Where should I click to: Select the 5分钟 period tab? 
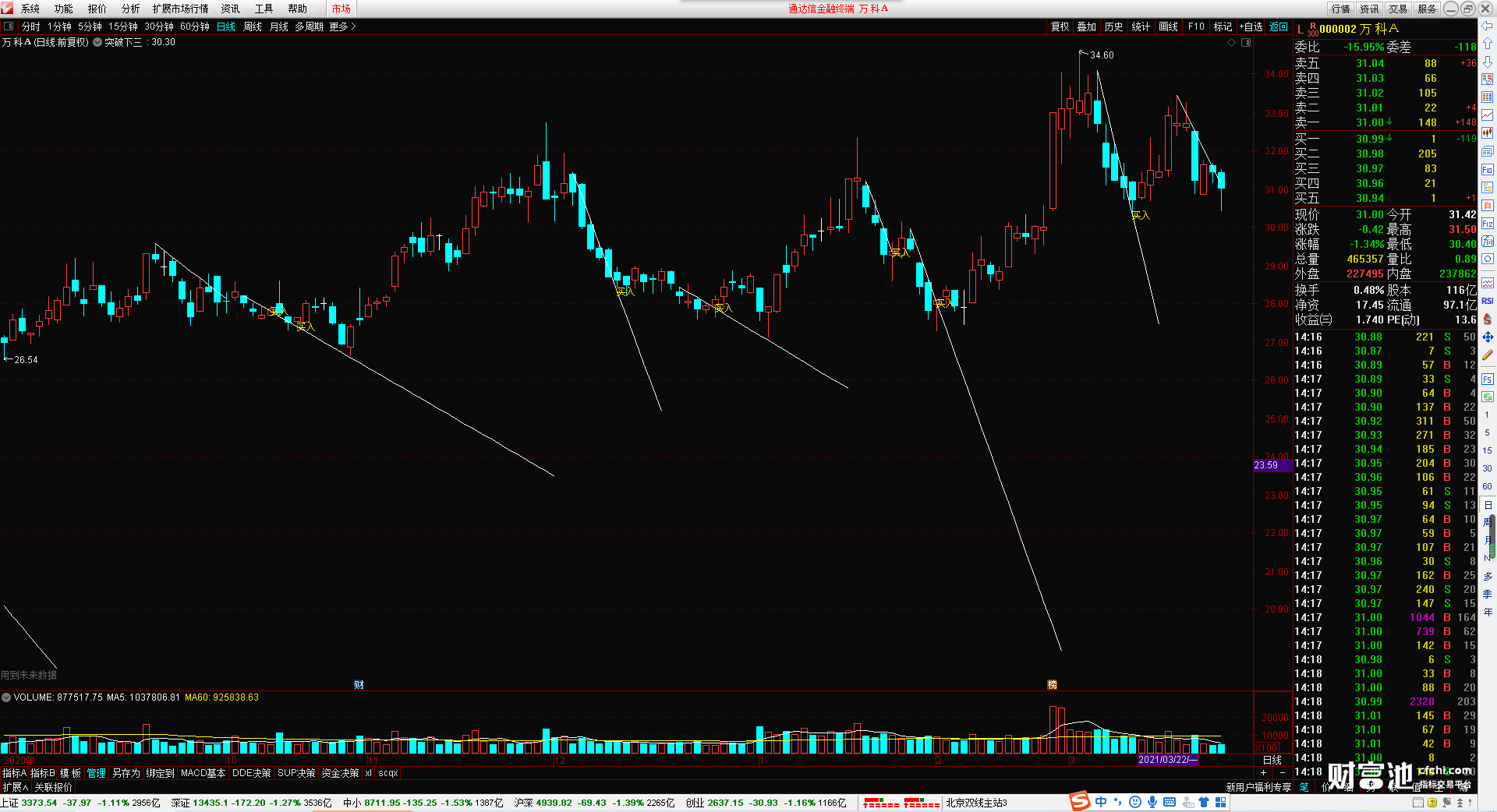[90, 26]
